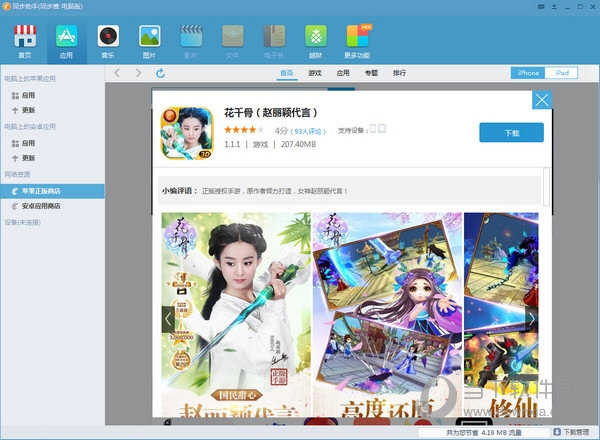View the 修仙 gameplay screenshot

pyautogui.click(x=501, y=315)
